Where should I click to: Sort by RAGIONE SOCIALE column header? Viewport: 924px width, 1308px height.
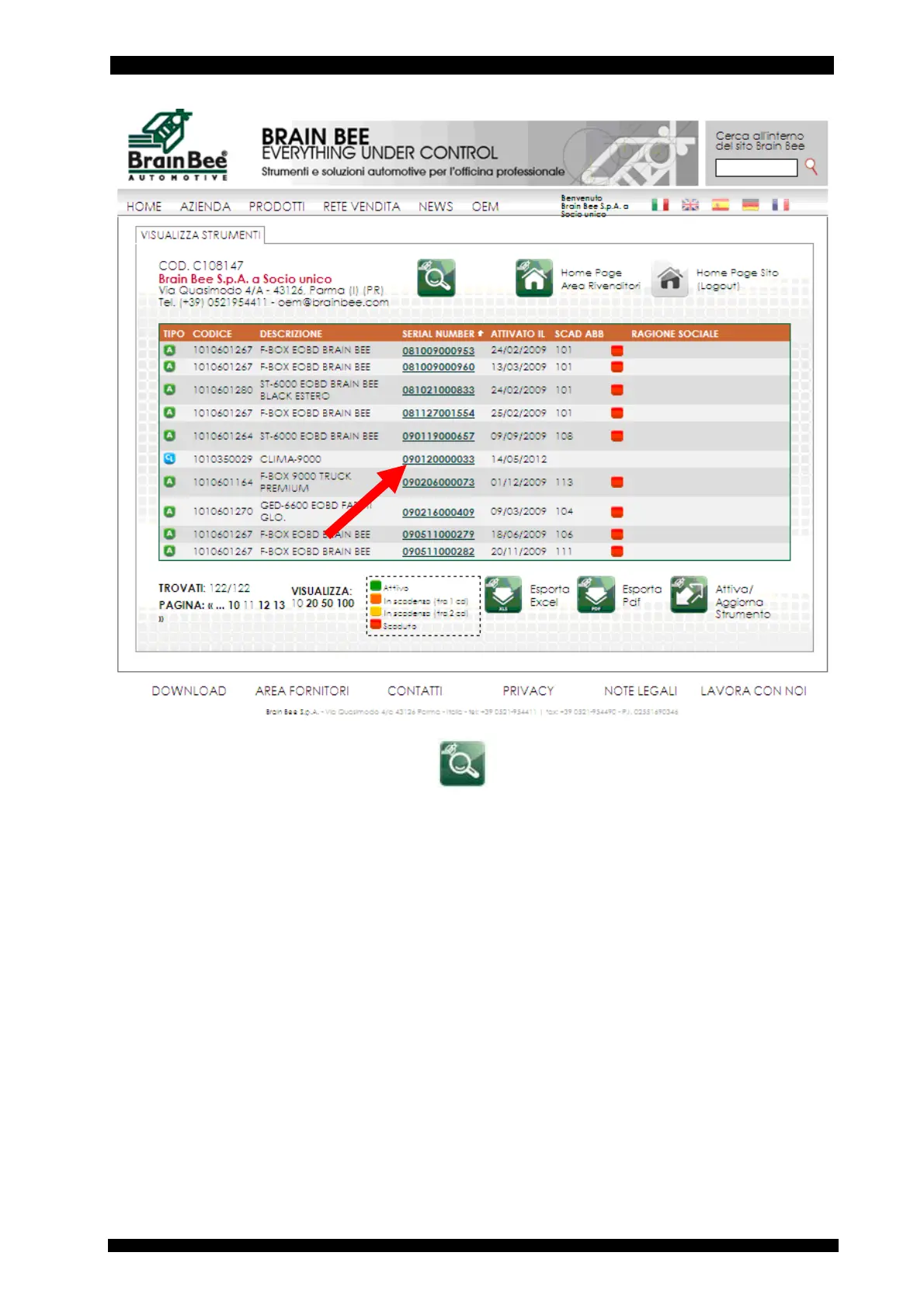tap(675, 334)
